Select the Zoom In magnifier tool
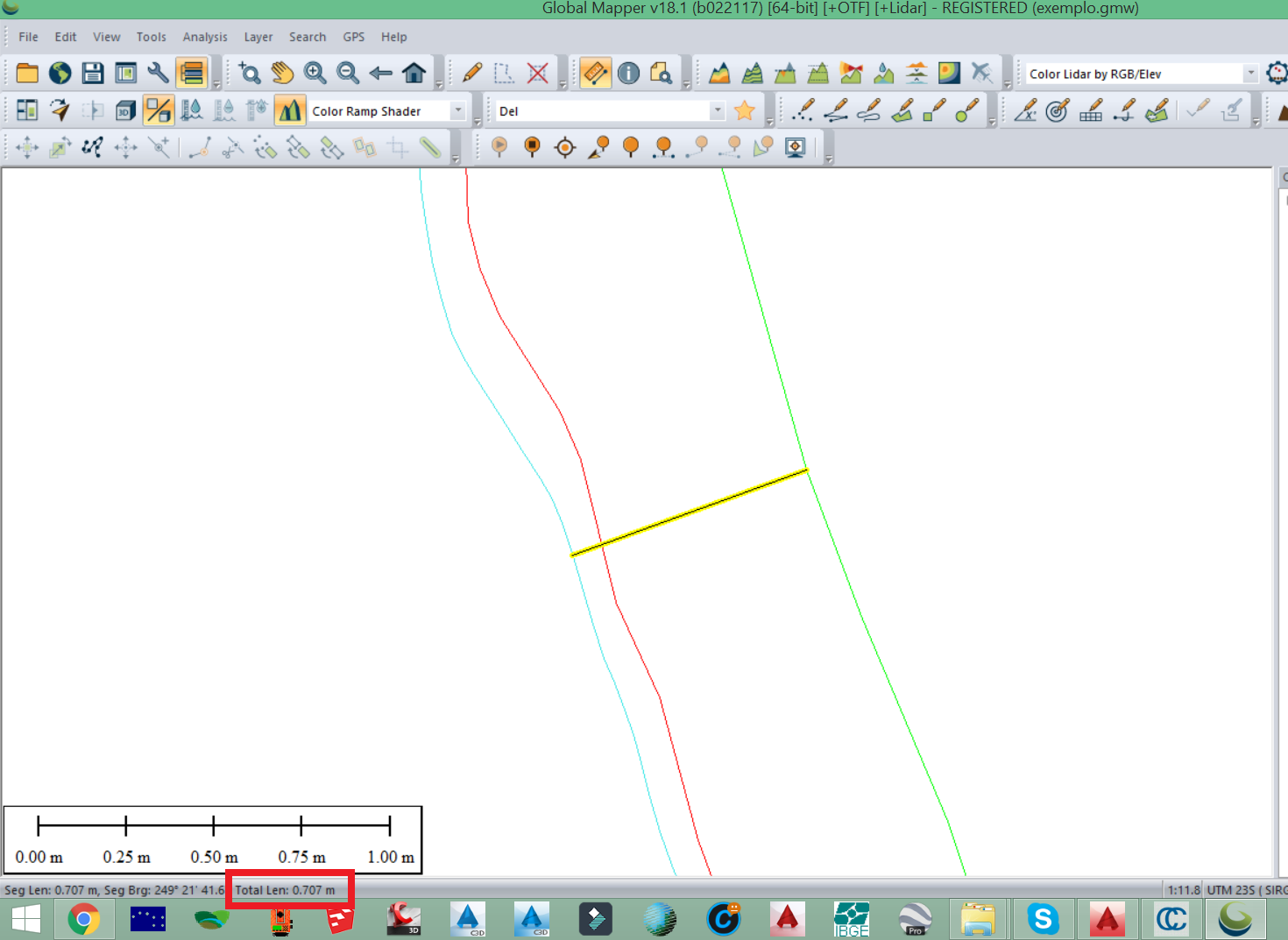 (315, 73)
